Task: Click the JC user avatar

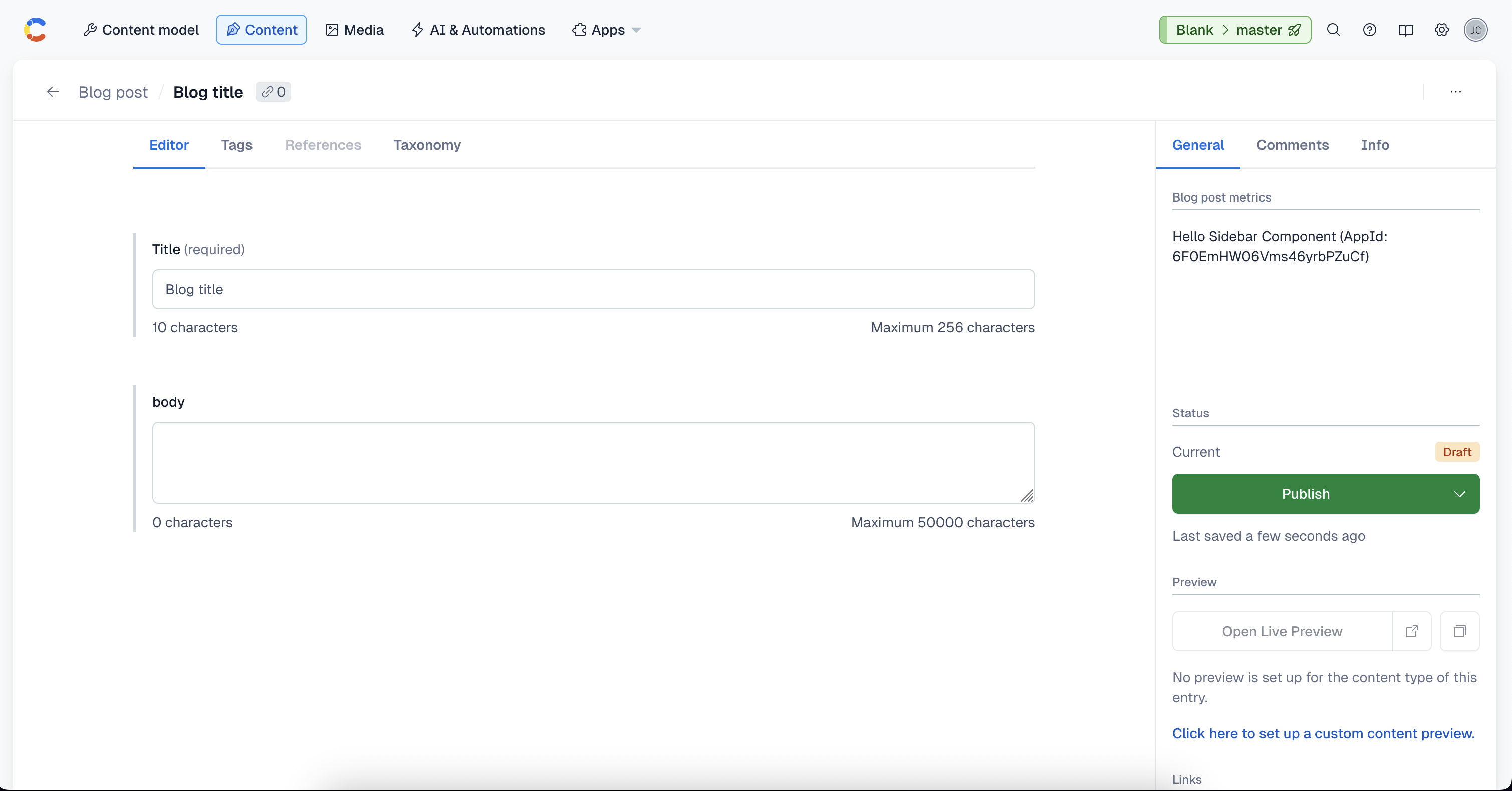Action: coord(1475,30)
